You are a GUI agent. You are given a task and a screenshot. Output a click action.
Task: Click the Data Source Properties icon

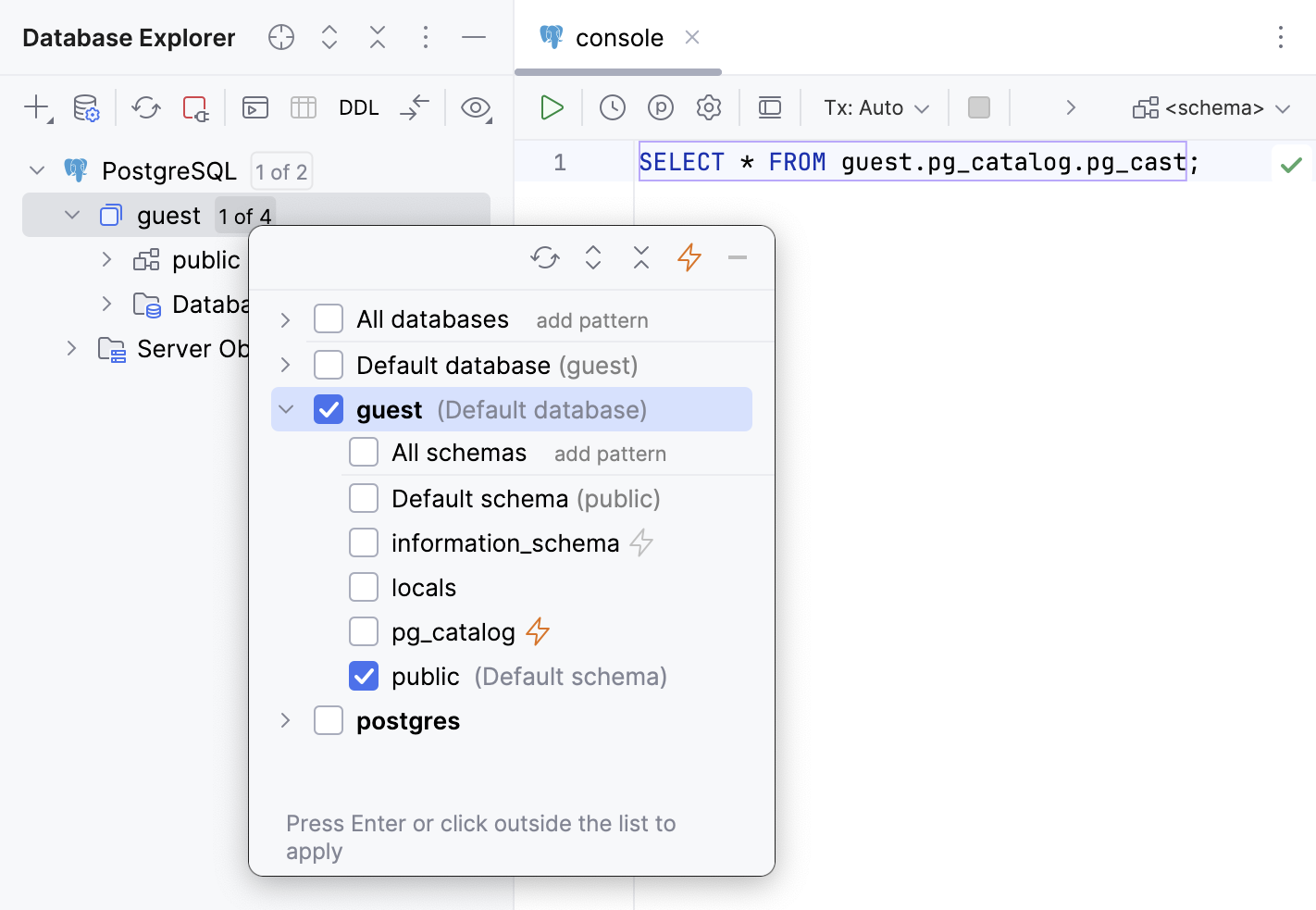(85, 107)
